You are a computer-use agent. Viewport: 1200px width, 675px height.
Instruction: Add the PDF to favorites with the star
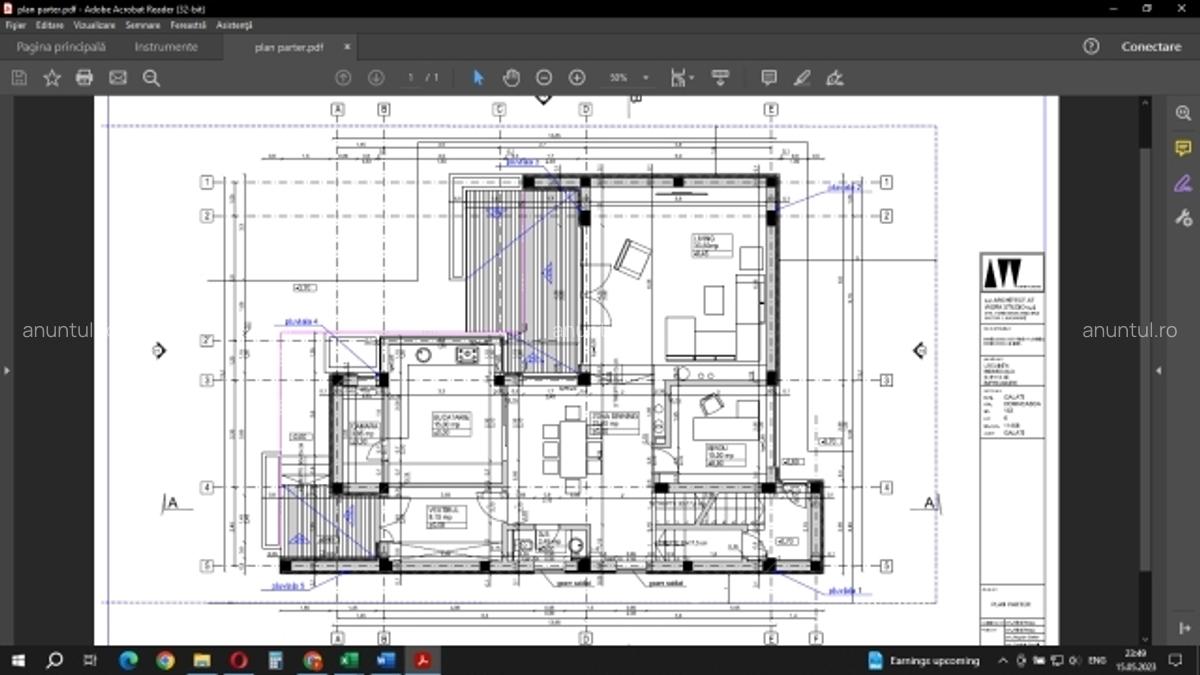[x=52, y=77]
